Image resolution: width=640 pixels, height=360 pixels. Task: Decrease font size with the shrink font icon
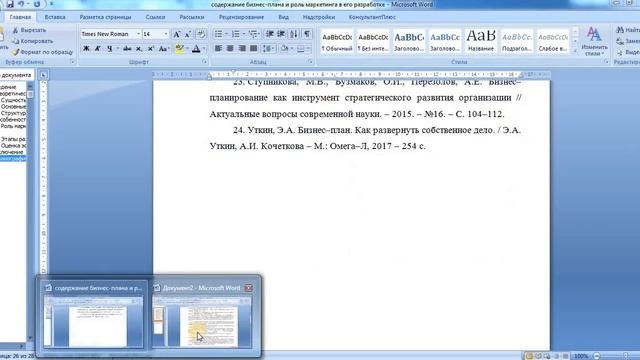coord(188,34)
